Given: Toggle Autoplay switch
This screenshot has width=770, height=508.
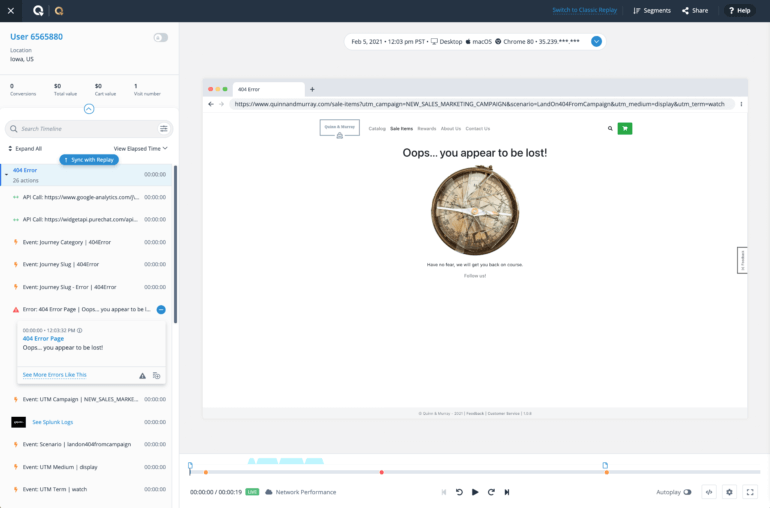Looking at the screenshot, I should click(687, 492).
